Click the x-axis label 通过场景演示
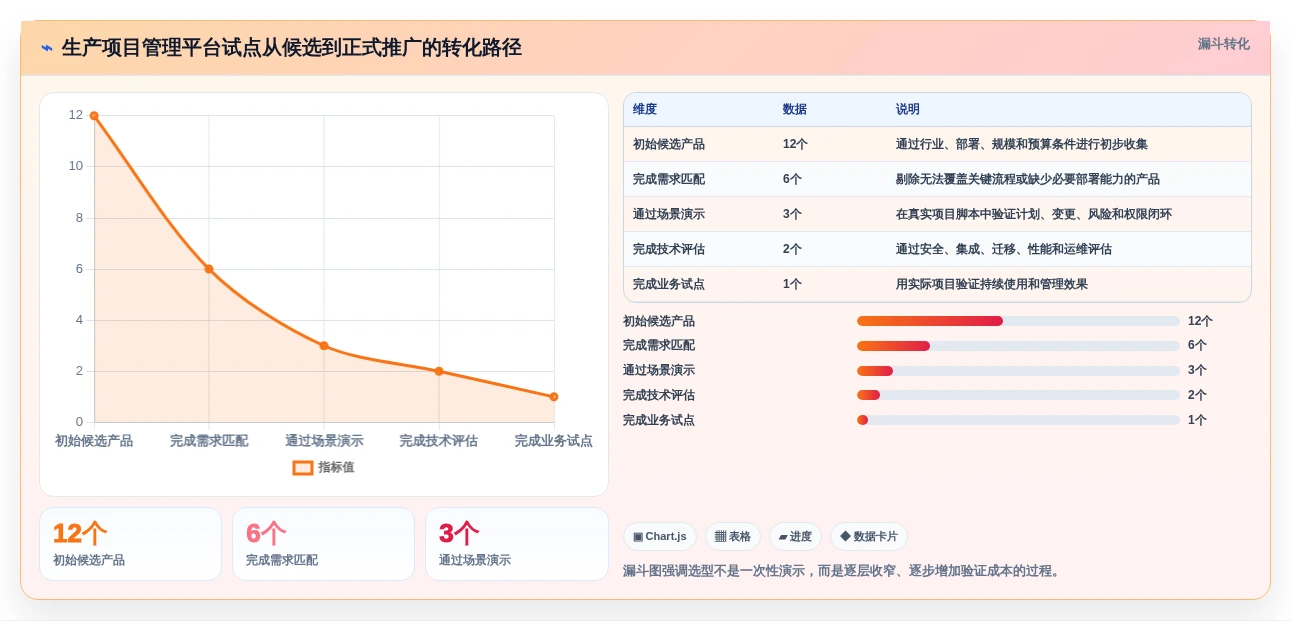Viewport: 1291px width, 621px height. (324, 441)
